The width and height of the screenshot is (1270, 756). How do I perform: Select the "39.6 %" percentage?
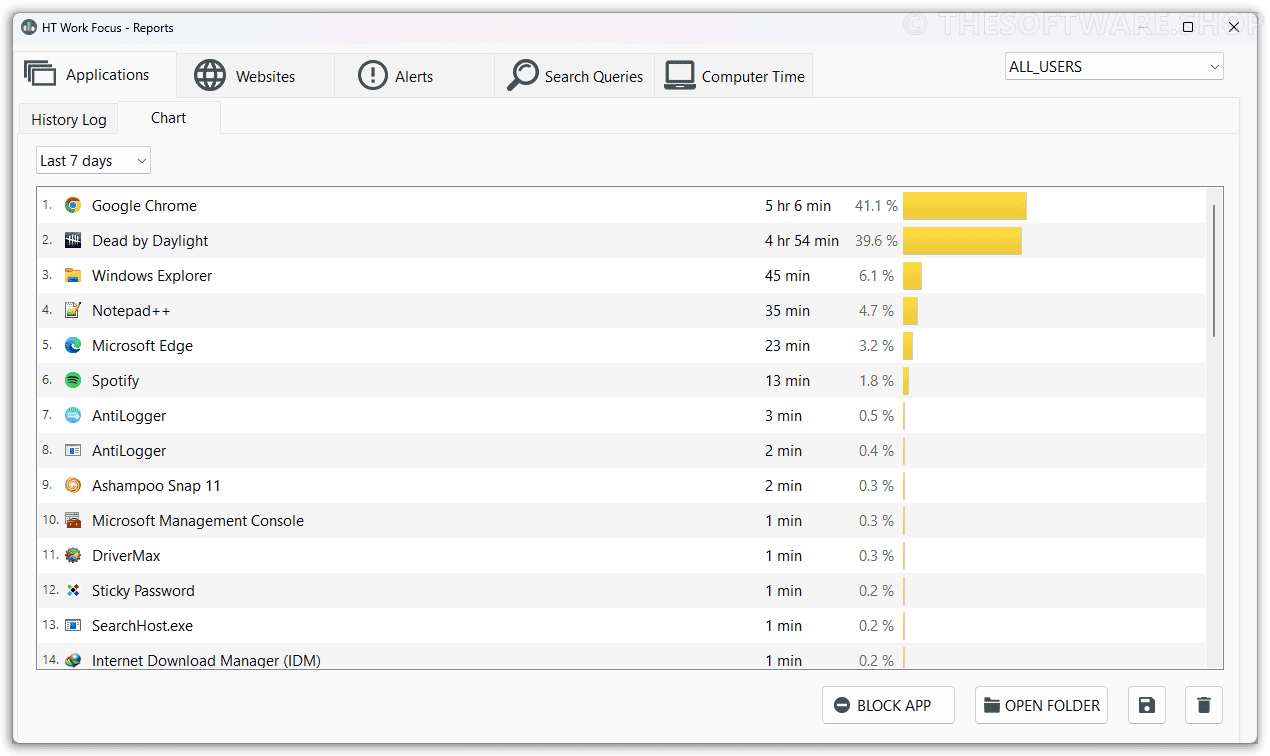click(876, 241)
